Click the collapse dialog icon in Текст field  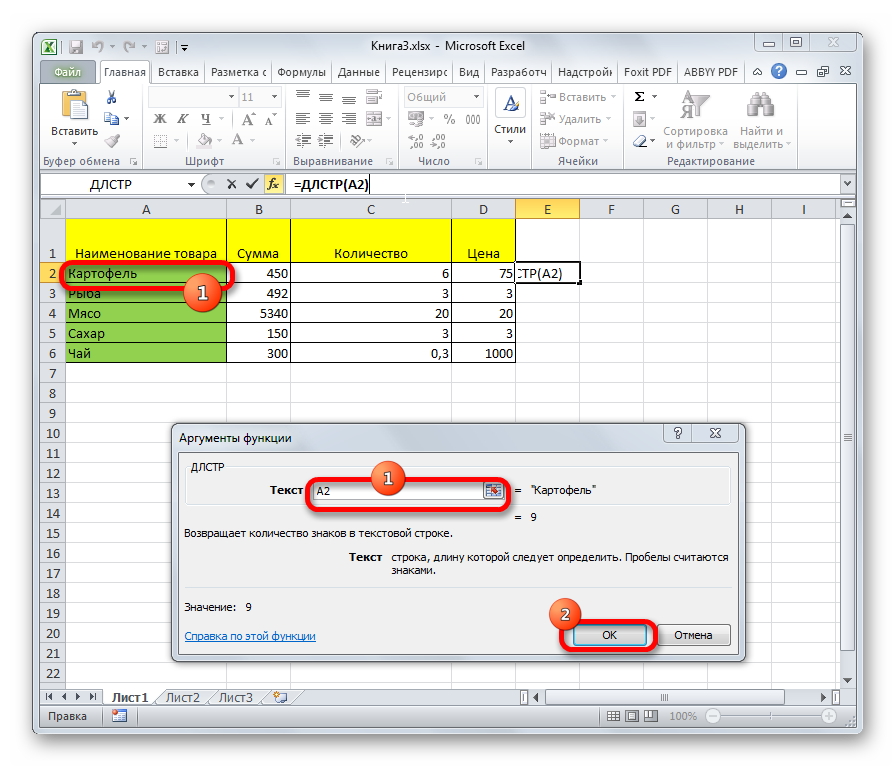(x=493, y=490)
